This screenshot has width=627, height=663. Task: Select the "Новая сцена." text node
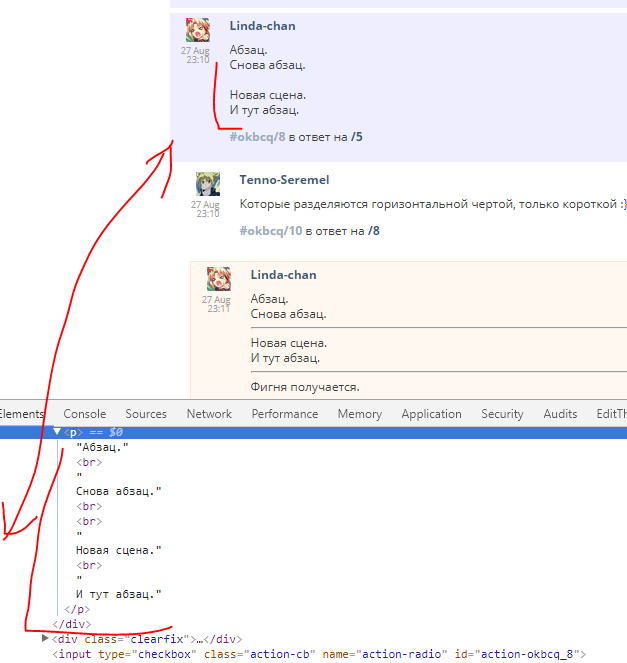118,550
